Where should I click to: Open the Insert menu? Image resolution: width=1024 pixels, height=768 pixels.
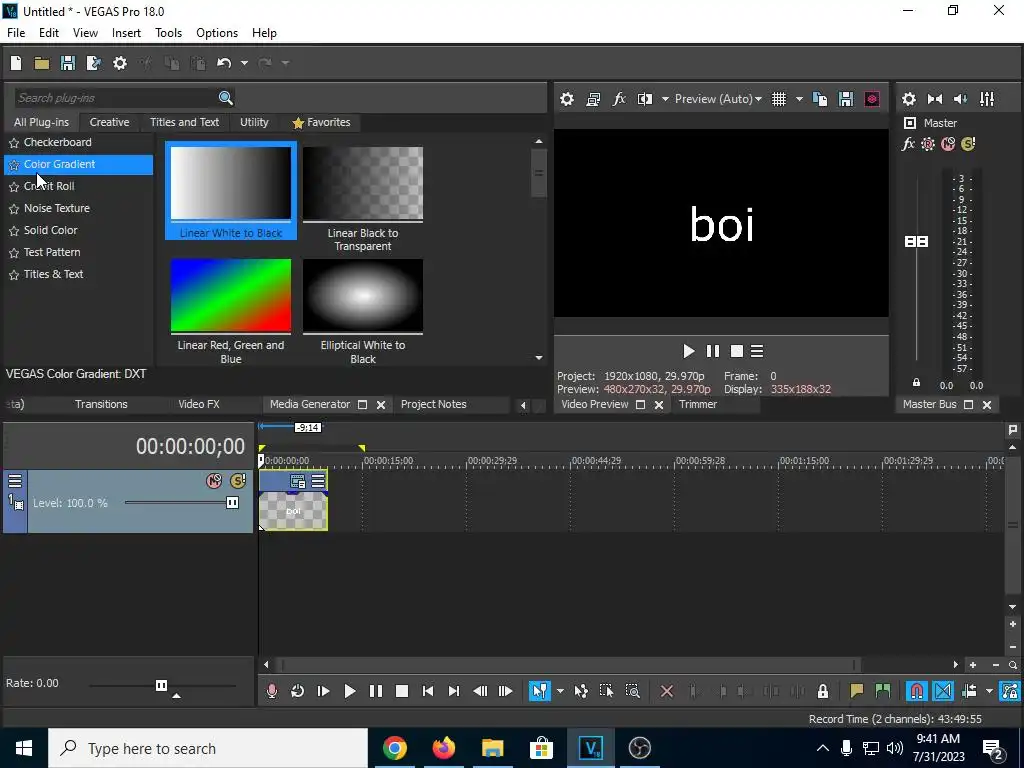coord(126,33)
